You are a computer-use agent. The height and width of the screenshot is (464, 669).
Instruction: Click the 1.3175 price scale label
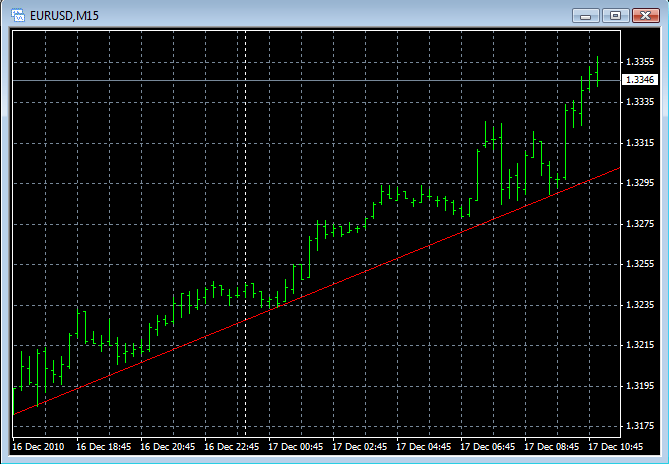click(640, 426)
